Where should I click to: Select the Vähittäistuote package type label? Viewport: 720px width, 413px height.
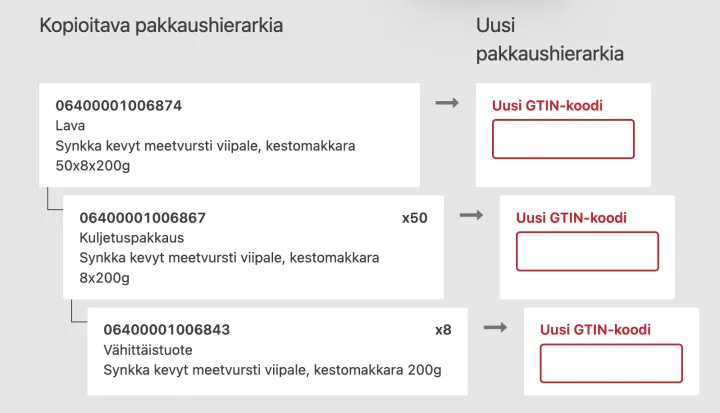click(148, 349)
